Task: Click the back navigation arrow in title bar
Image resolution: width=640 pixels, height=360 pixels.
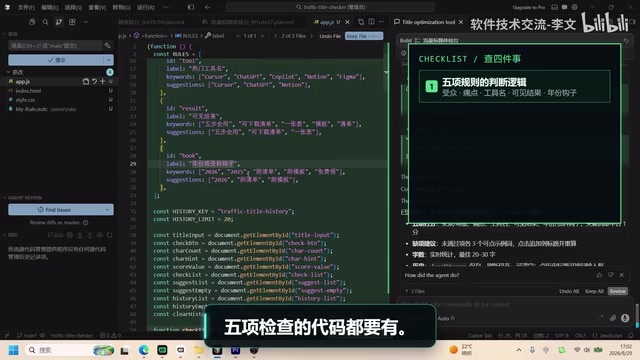Action: (207, 7)
